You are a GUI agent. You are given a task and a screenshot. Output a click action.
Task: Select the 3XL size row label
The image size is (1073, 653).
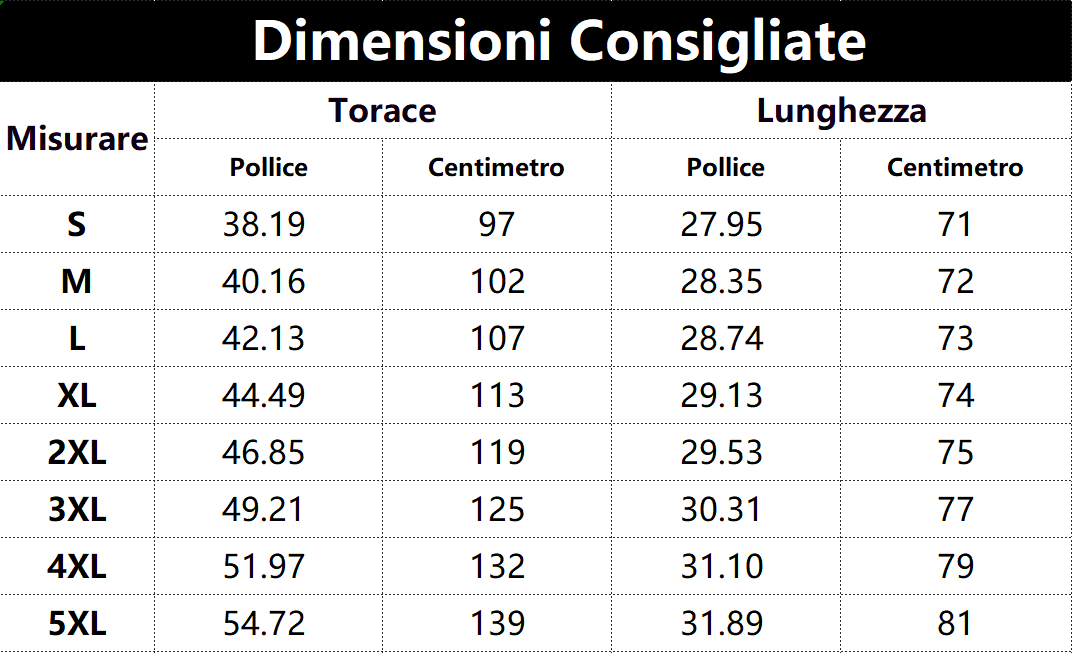point(77,510)
